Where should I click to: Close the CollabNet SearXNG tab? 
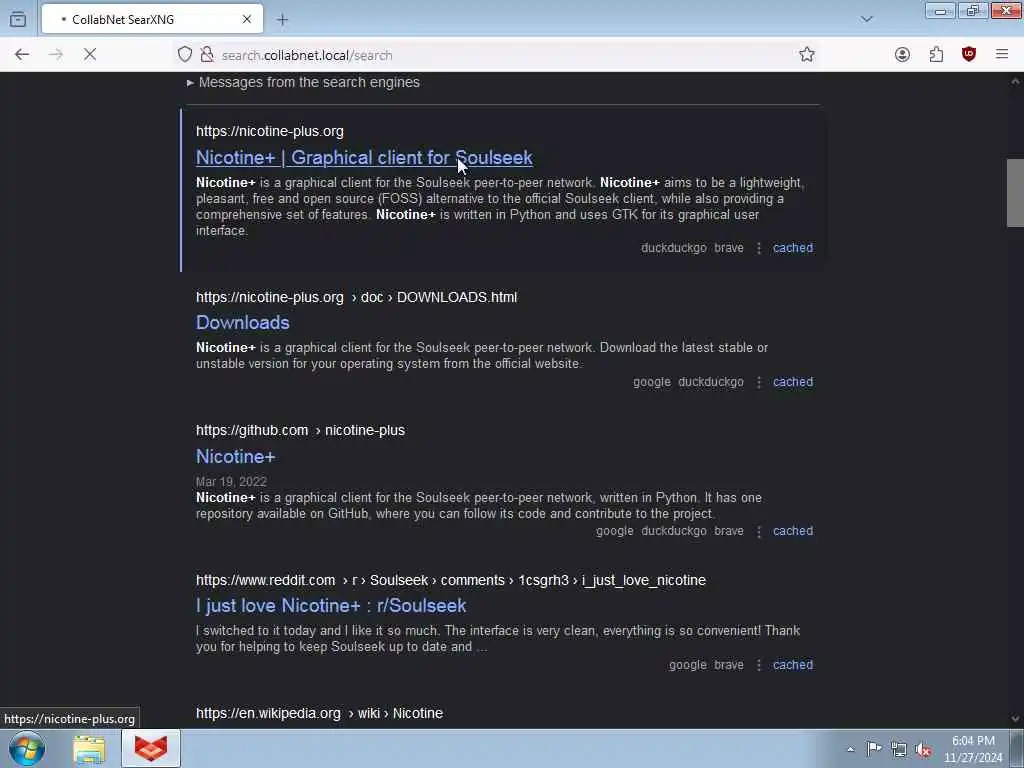[x=247, y=20]
